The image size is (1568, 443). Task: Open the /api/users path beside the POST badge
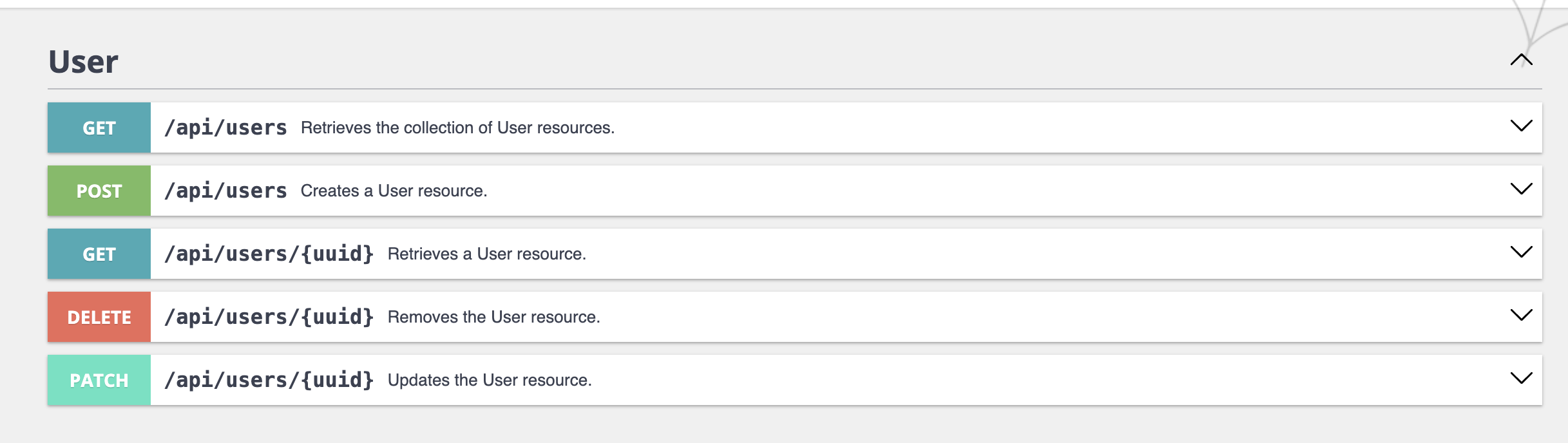coord(225,191)
